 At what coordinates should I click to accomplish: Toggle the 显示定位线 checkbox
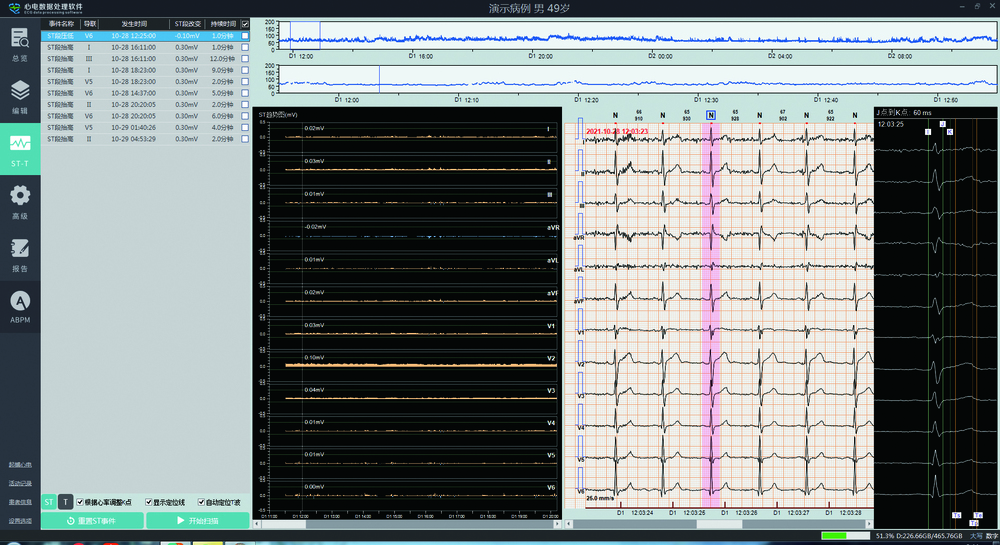pos(149,502)
